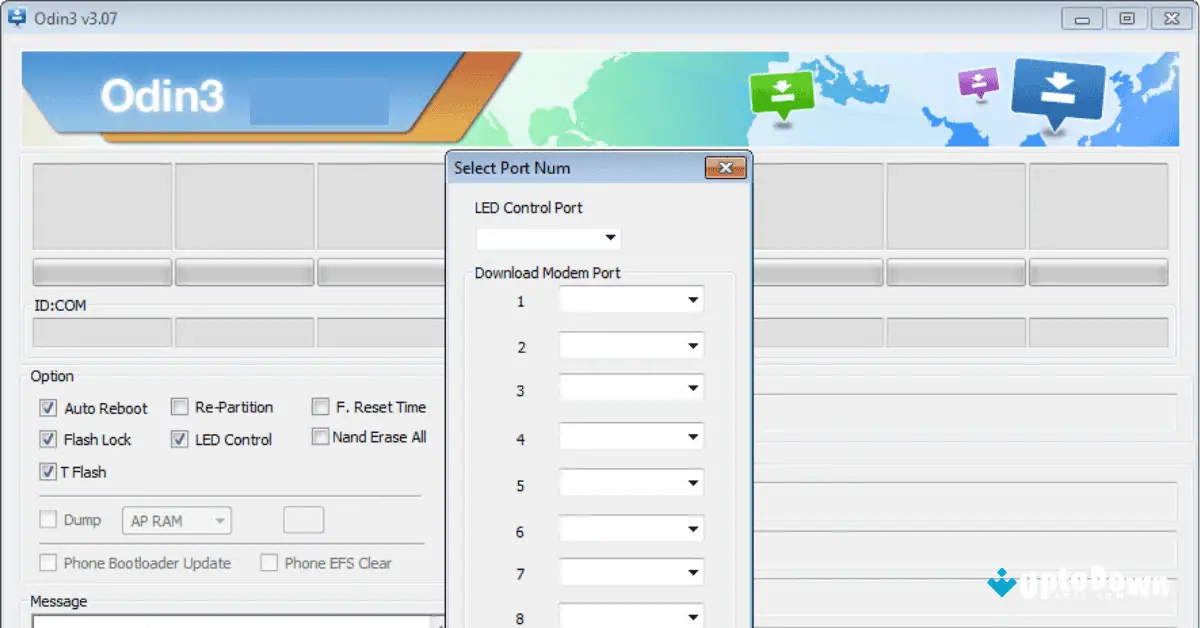Click the first ID:COM status box
The height and width of the screenshot is (628, 1200).
pos(101,331)
